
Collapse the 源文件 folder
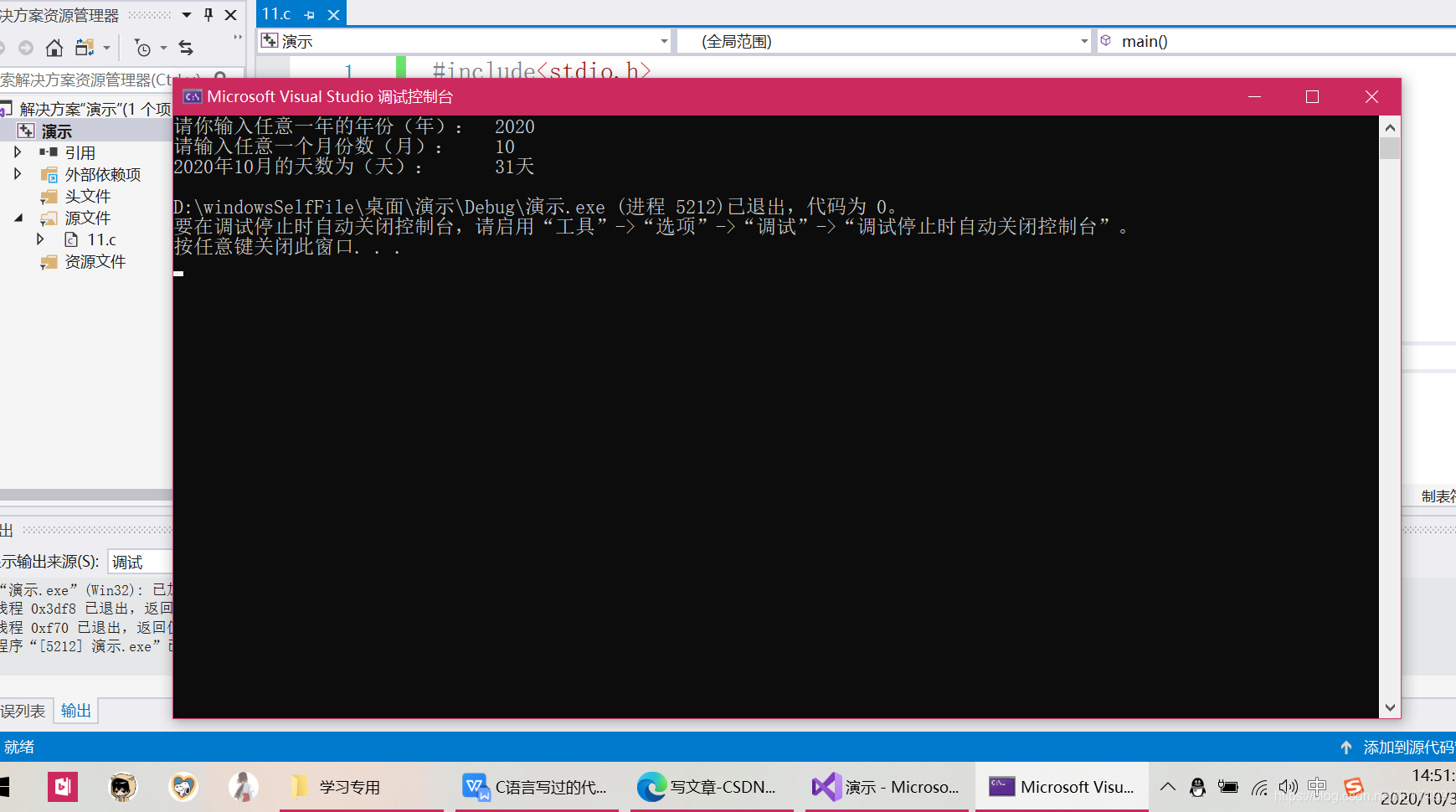pos(18,218)
